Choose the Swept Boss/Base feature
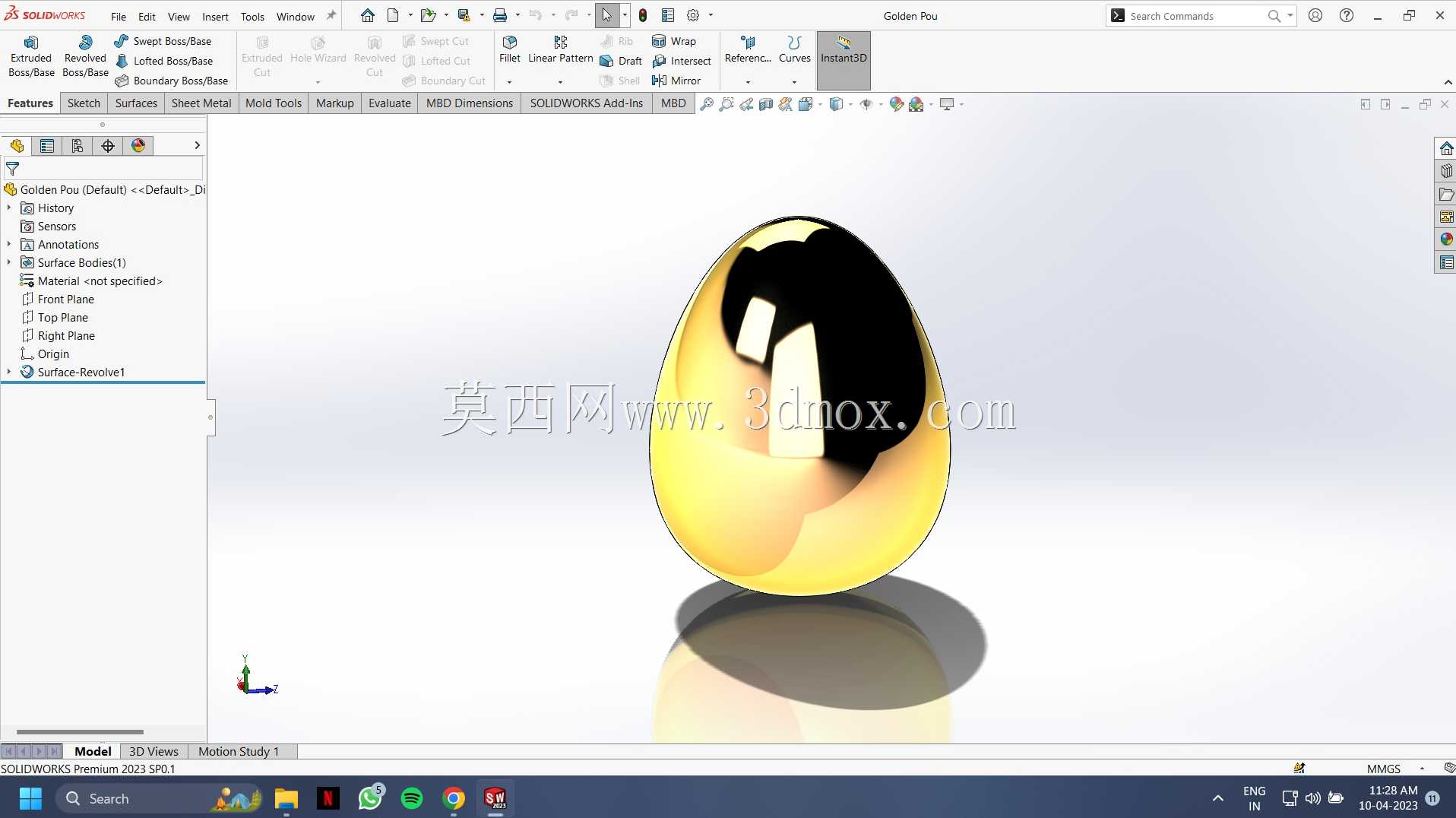1456x818 pixels. (x=163, y=41)
